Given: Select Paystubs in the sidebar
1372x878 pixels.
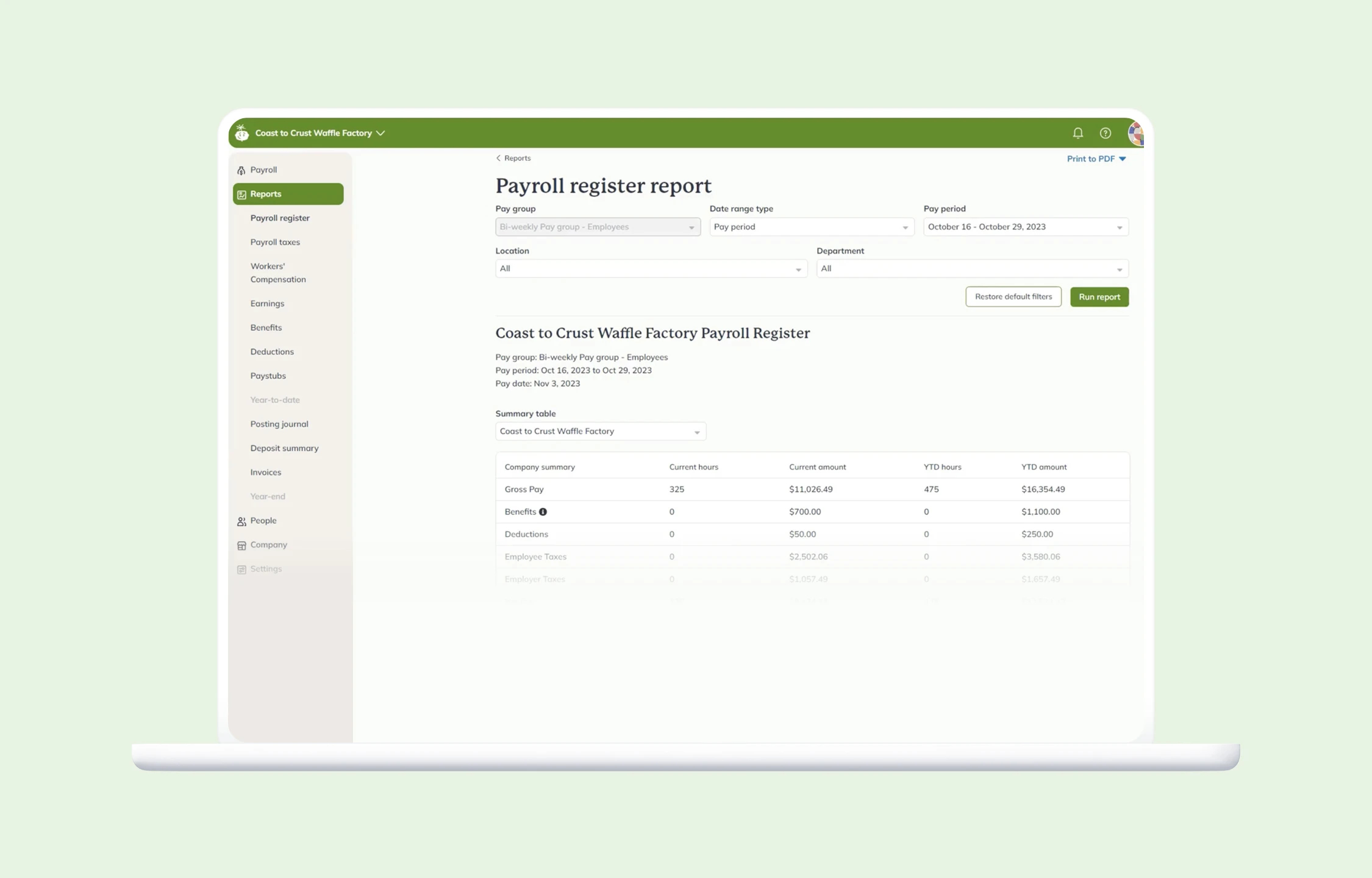Looking at the screenshot, I should tap(268, 376).
